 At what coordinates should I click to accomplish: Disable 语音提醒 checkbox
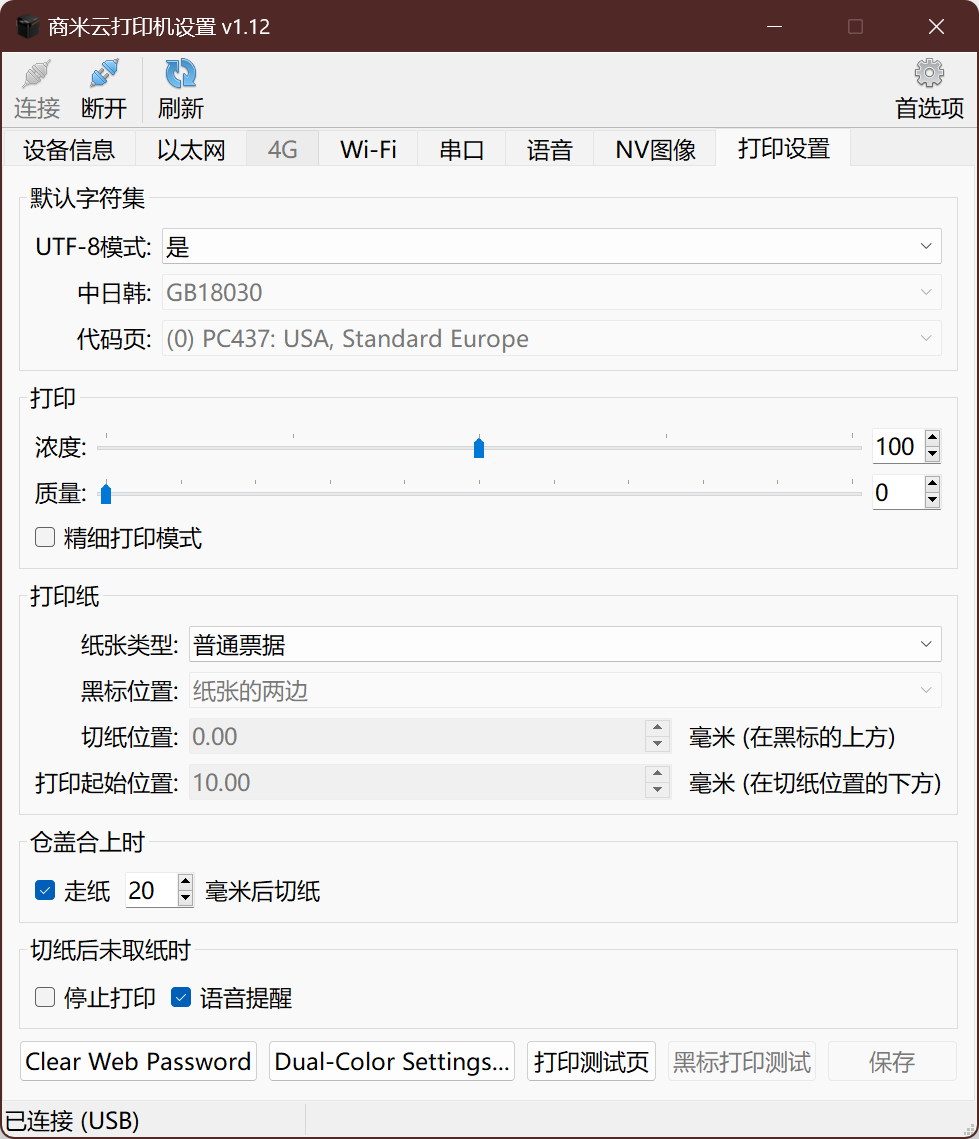(181, 997)
